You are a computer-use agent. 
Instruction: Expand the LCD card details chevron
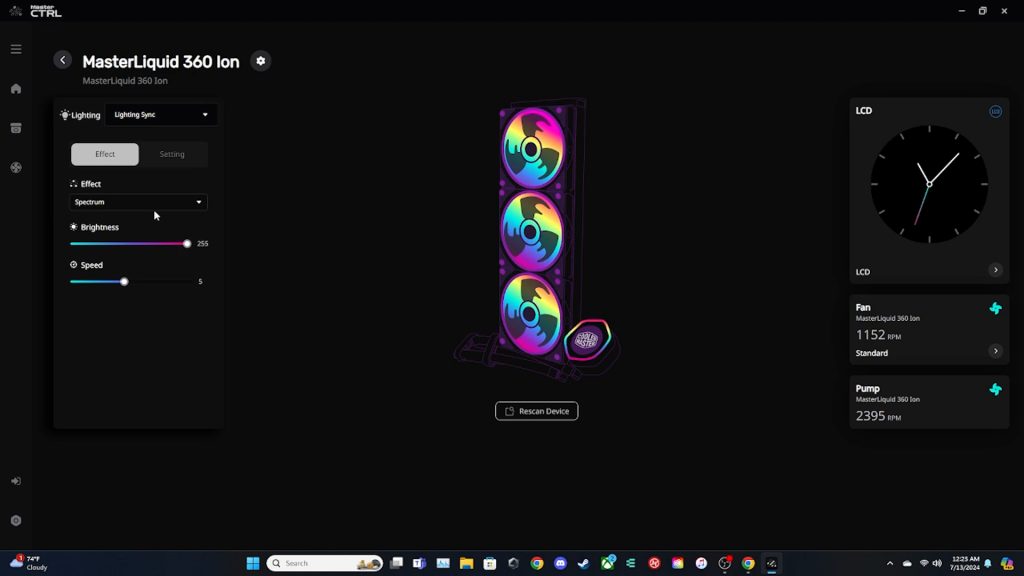click(995, 271)
